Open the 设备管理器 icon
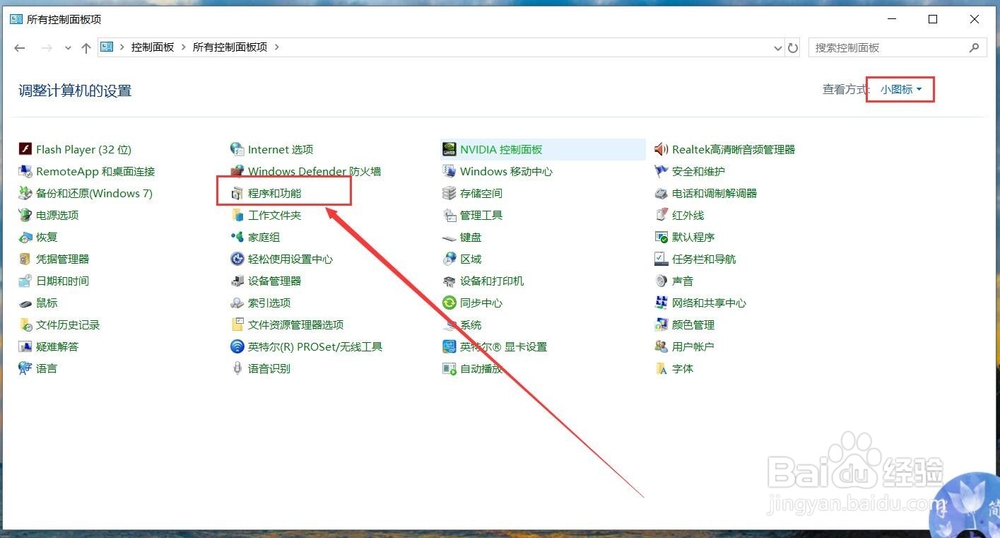Screen dimensions: 1000x538 pos(237,280)
